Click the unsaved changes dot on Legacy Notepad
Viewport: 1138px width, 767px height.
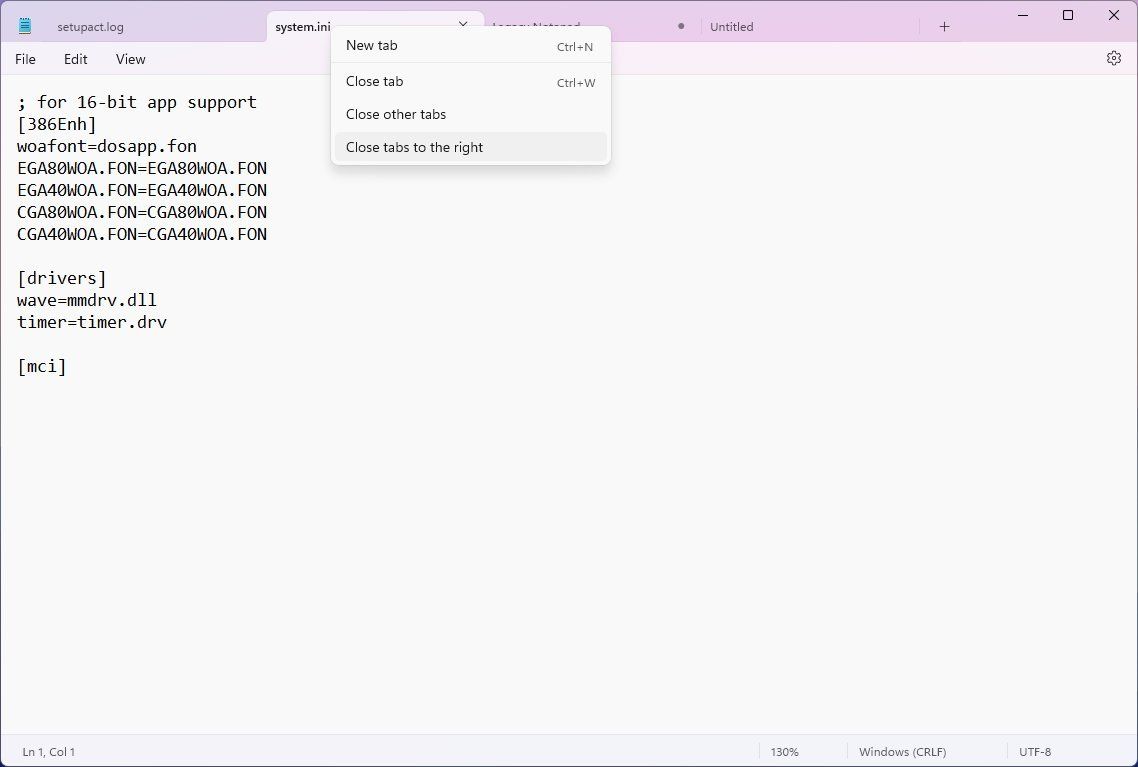pyautogui.click(x=681, y=26)
